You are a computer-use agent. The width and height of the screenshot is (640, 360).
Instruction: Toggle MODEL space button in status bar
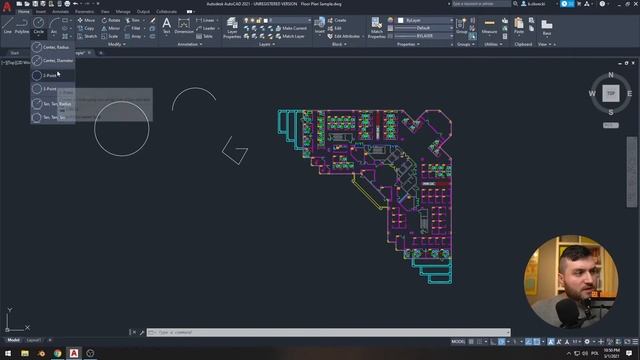(458, 342)
